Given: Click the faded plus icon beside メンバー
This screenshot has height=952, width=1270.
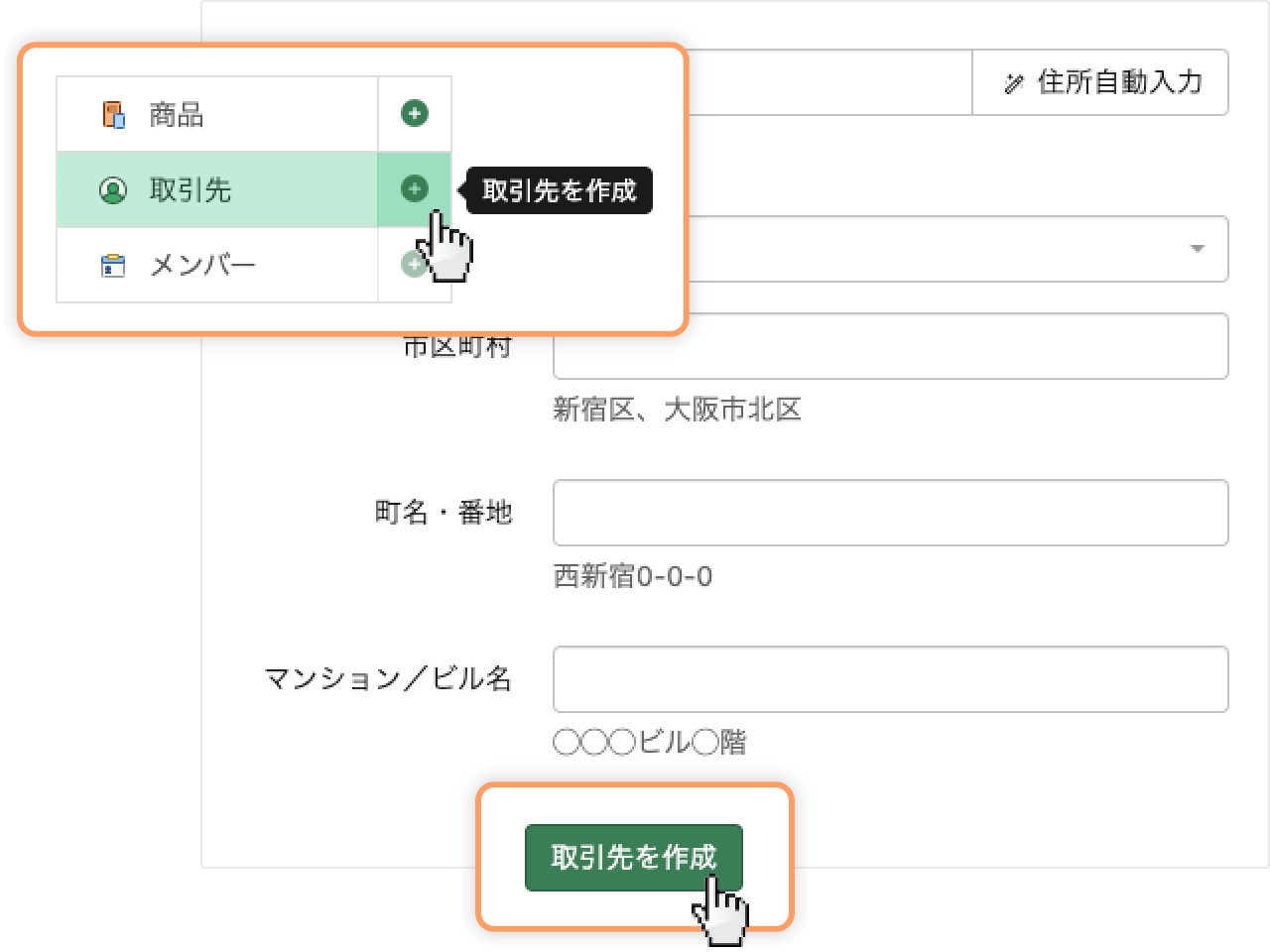Looking at the screenshot, I should pyautogui.click(x=415, y=263).
